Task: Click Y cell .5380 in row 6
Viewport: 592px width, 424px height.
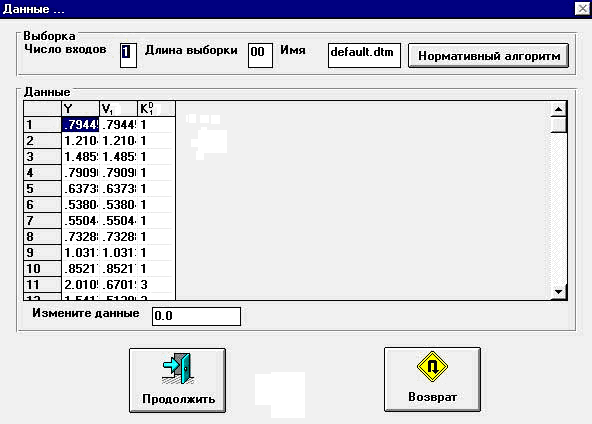Action: click(80, 204)
